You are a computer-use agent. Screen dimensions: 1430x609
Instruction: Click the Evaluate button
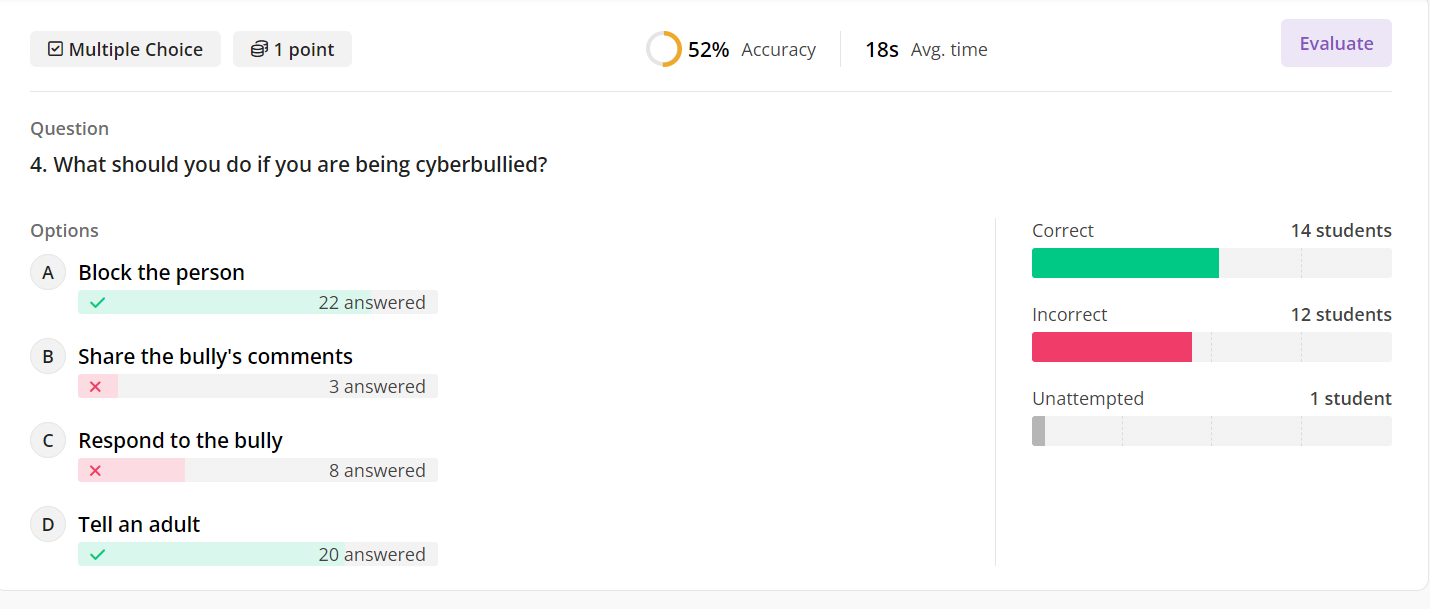1336,43
